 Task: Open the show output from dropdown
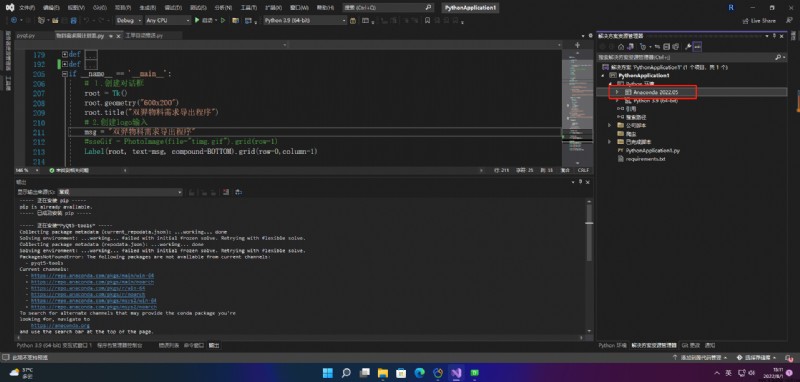[120, 192]
